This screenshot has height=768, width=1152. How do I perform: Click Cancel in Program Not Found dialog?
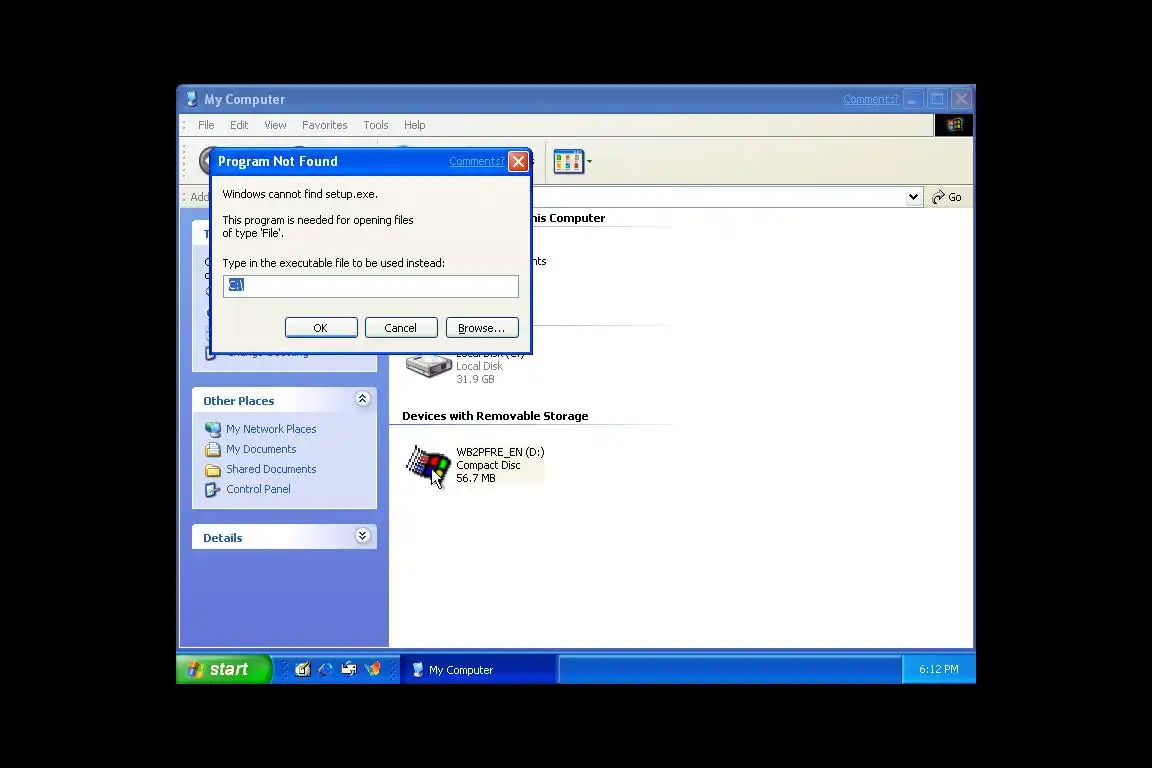click(x=401, y=328)
